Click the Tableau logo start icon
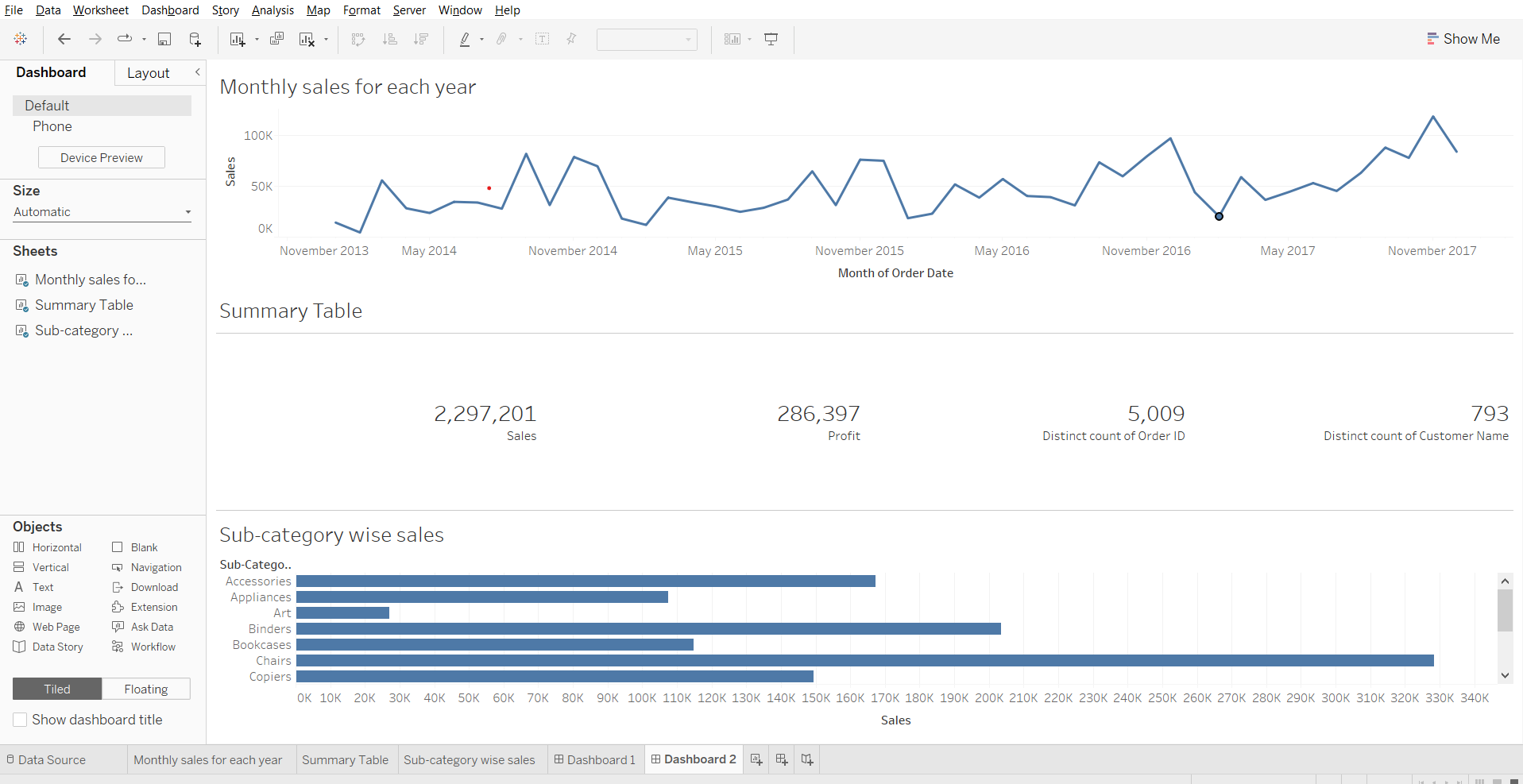Viewport: 1523px width, 784px height. point(21,39)
